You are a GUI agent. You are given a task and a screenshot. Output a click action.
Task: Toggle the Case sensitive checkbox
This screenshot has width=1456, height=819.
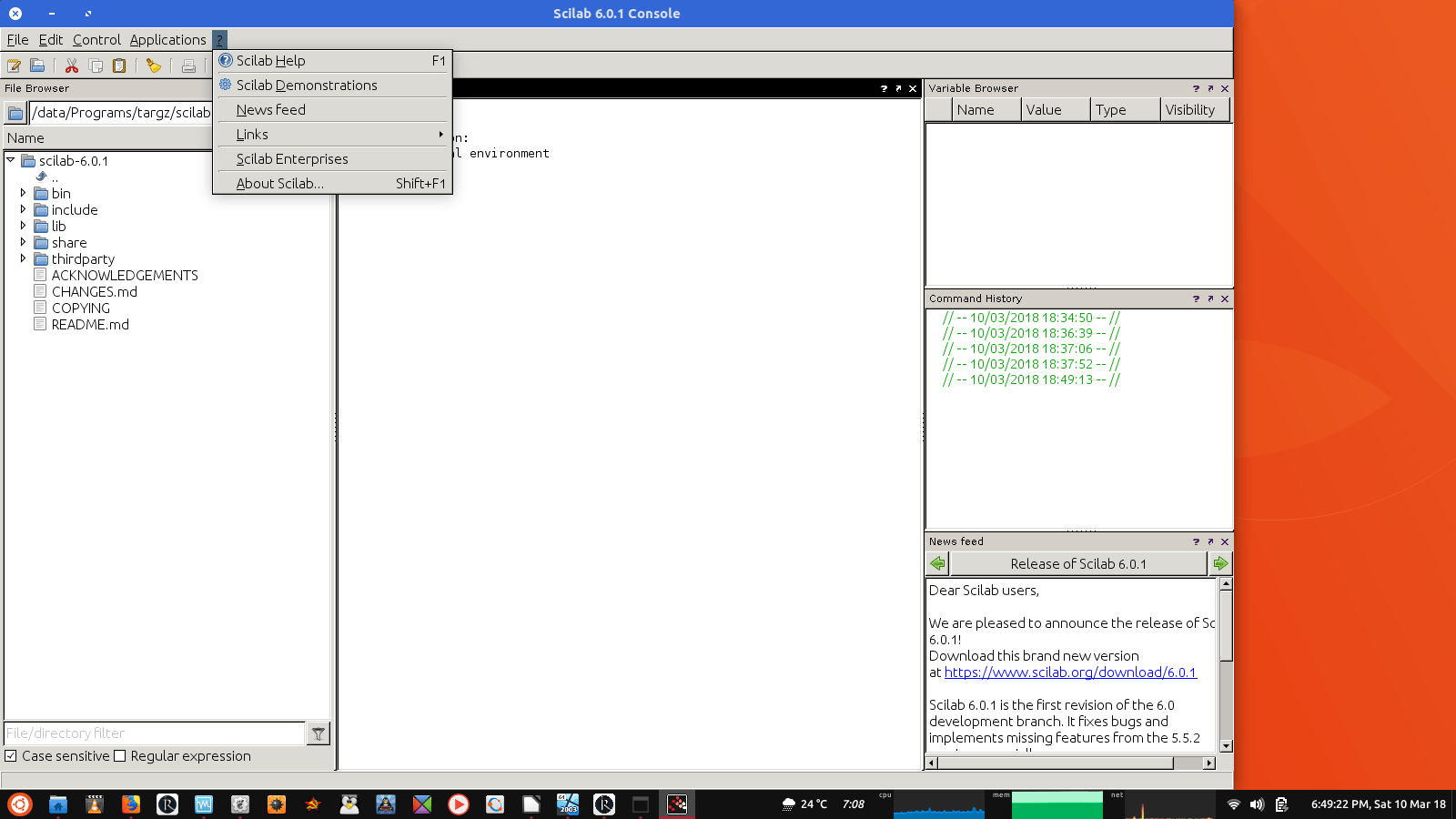tap(11, 756)
